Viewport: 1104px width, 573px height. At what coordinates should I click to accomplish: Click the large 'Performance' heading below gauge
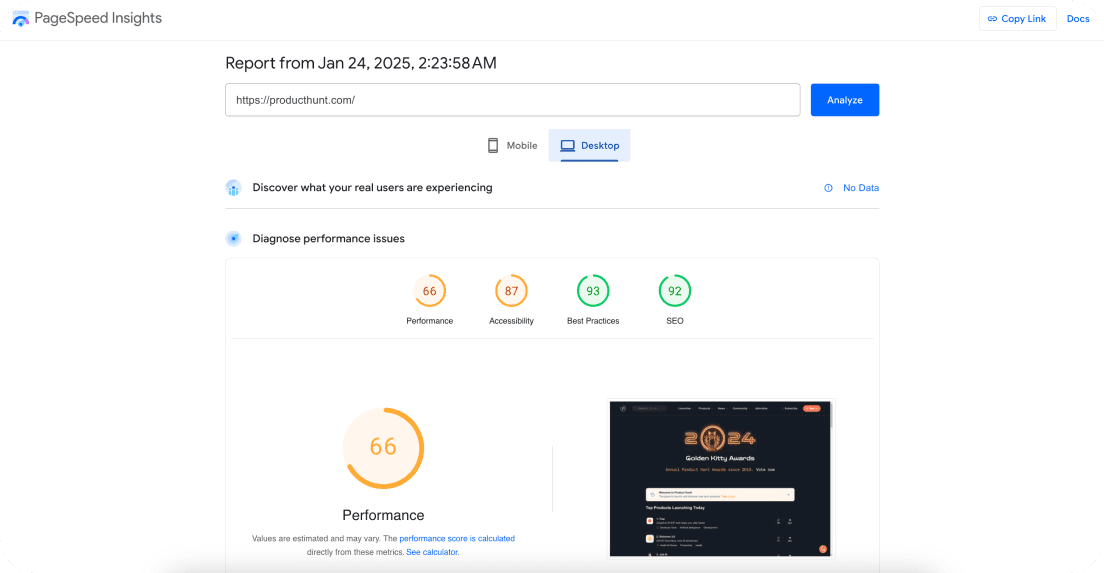383,515
